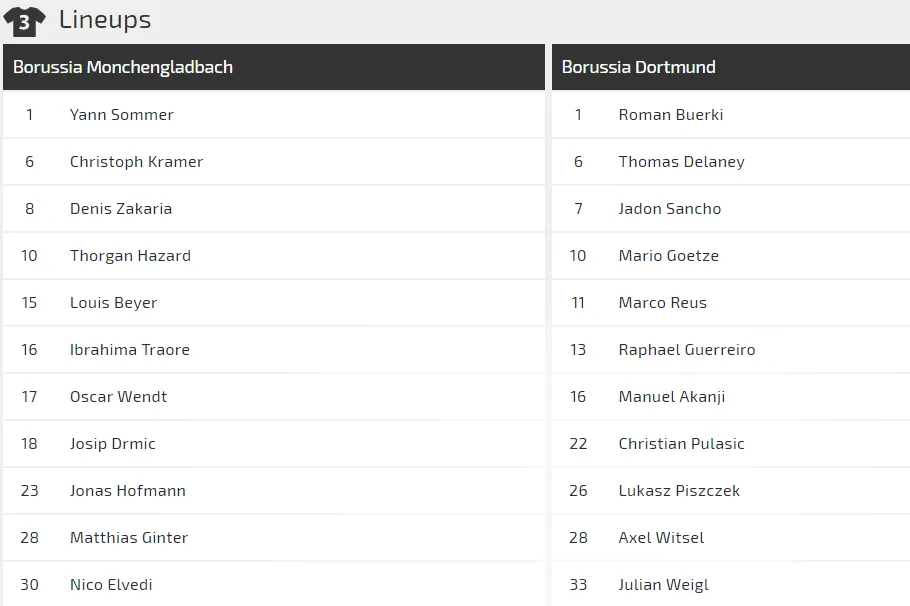Open Yann Sommer's player entry
The image size is (910, 606).
coord(122,115)
